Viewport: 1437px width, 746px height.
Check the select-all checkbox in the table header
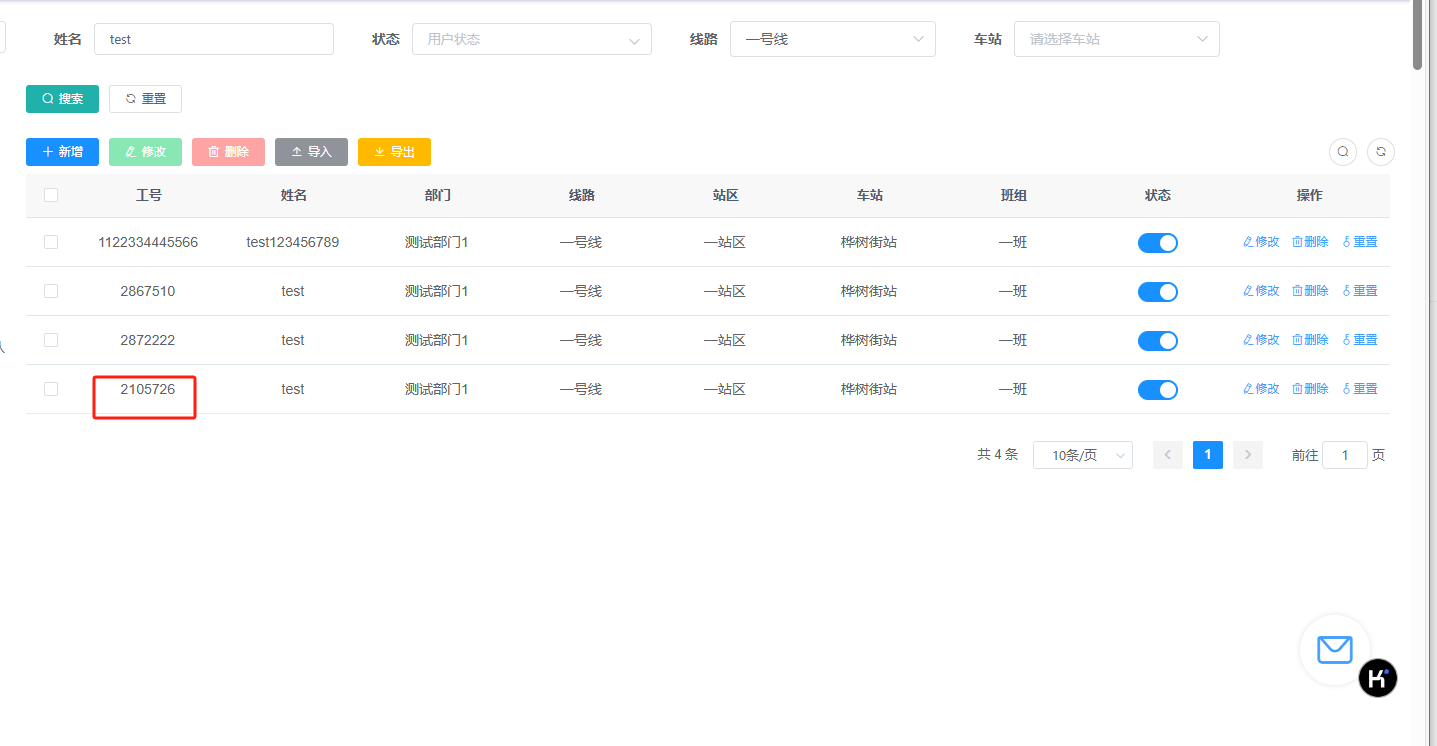click(51, 195)
